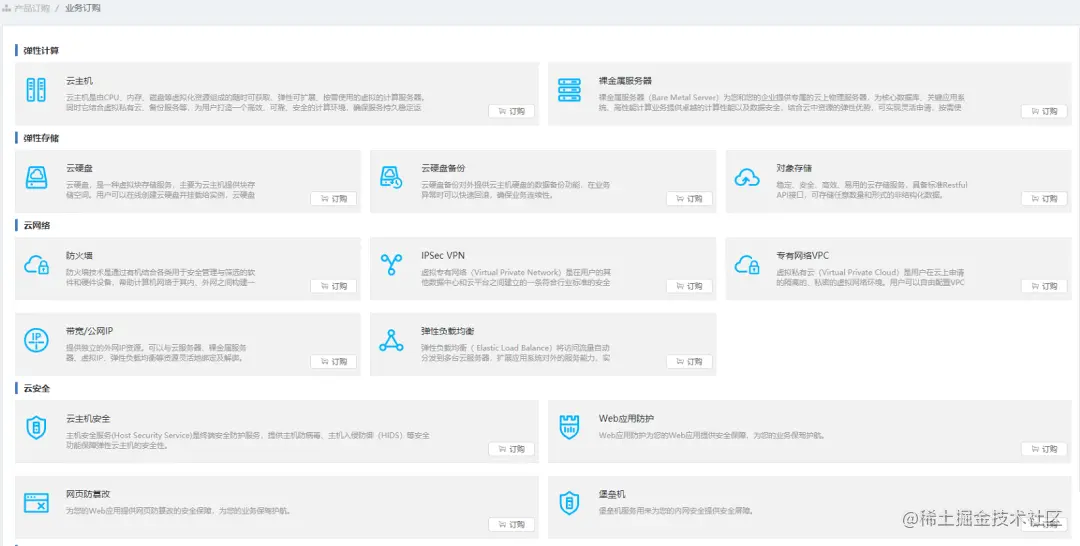Select the 云主机安全 card title
Screen dimensions: 1080x546
[x=88, y=419]
